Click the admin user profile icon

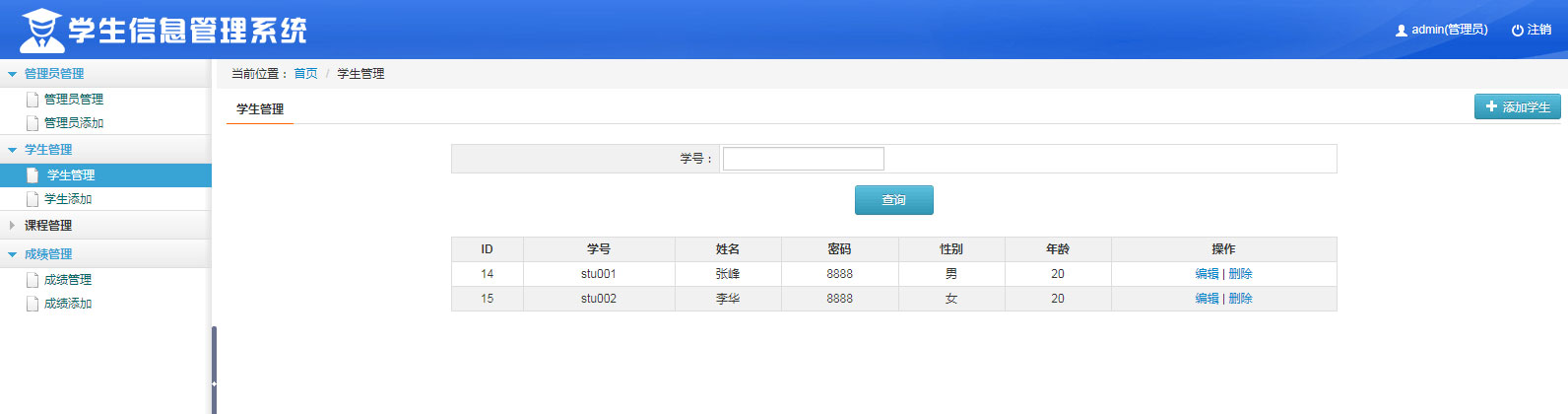1402,31
